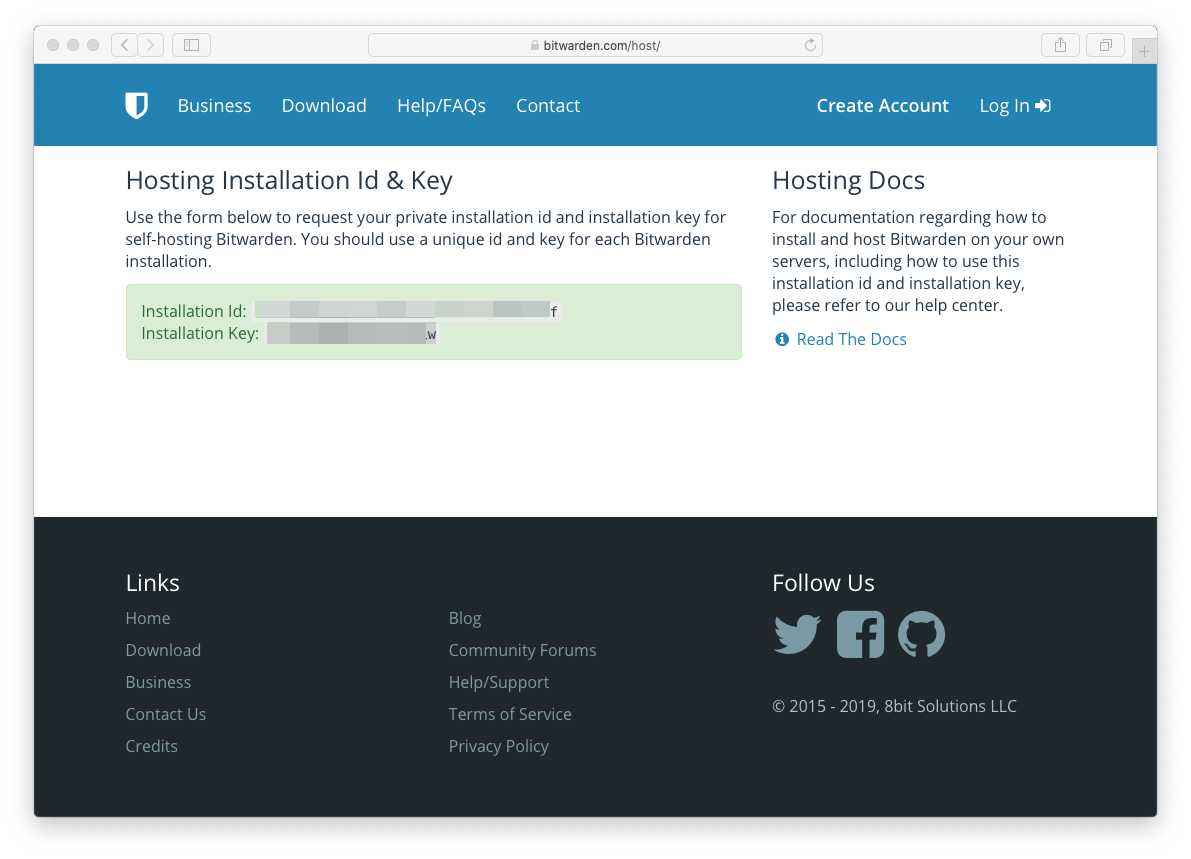The height and width of the screenshot is (859, 1191).
Task: Open the footer Business link
Action: pos(158,682)
